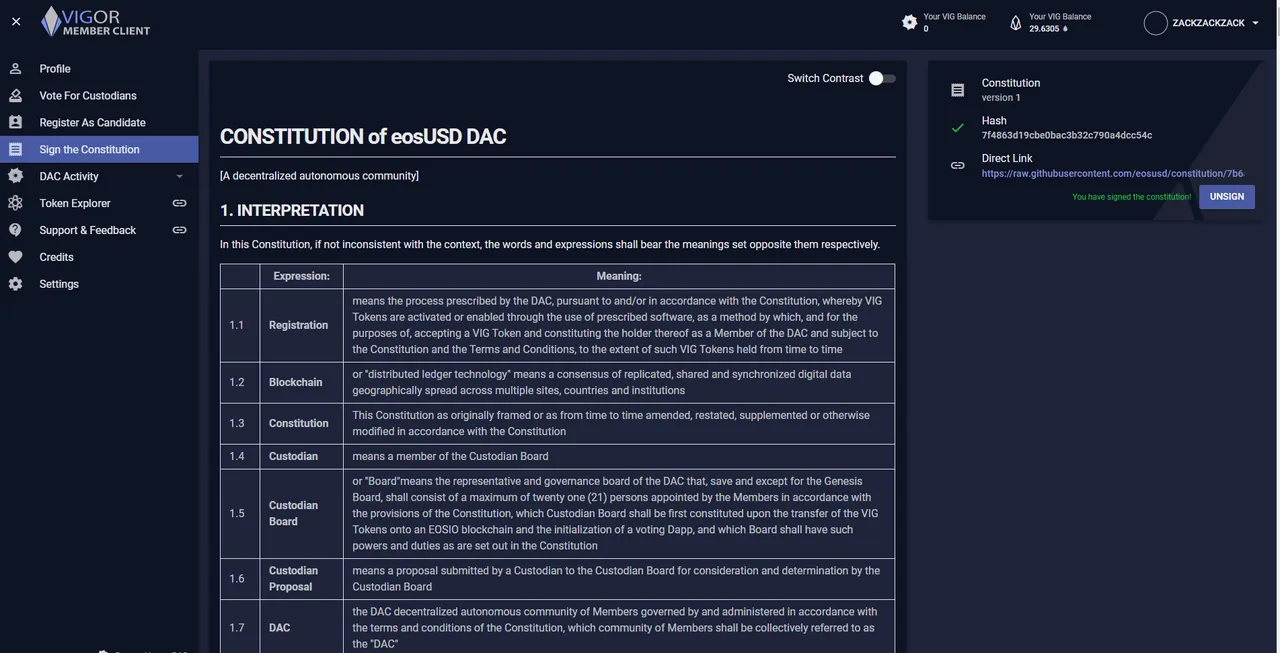This screenshot has height=653, width=1280.
Task: Click 'version 1' under Constitution
Action: tap(1001, 97)
